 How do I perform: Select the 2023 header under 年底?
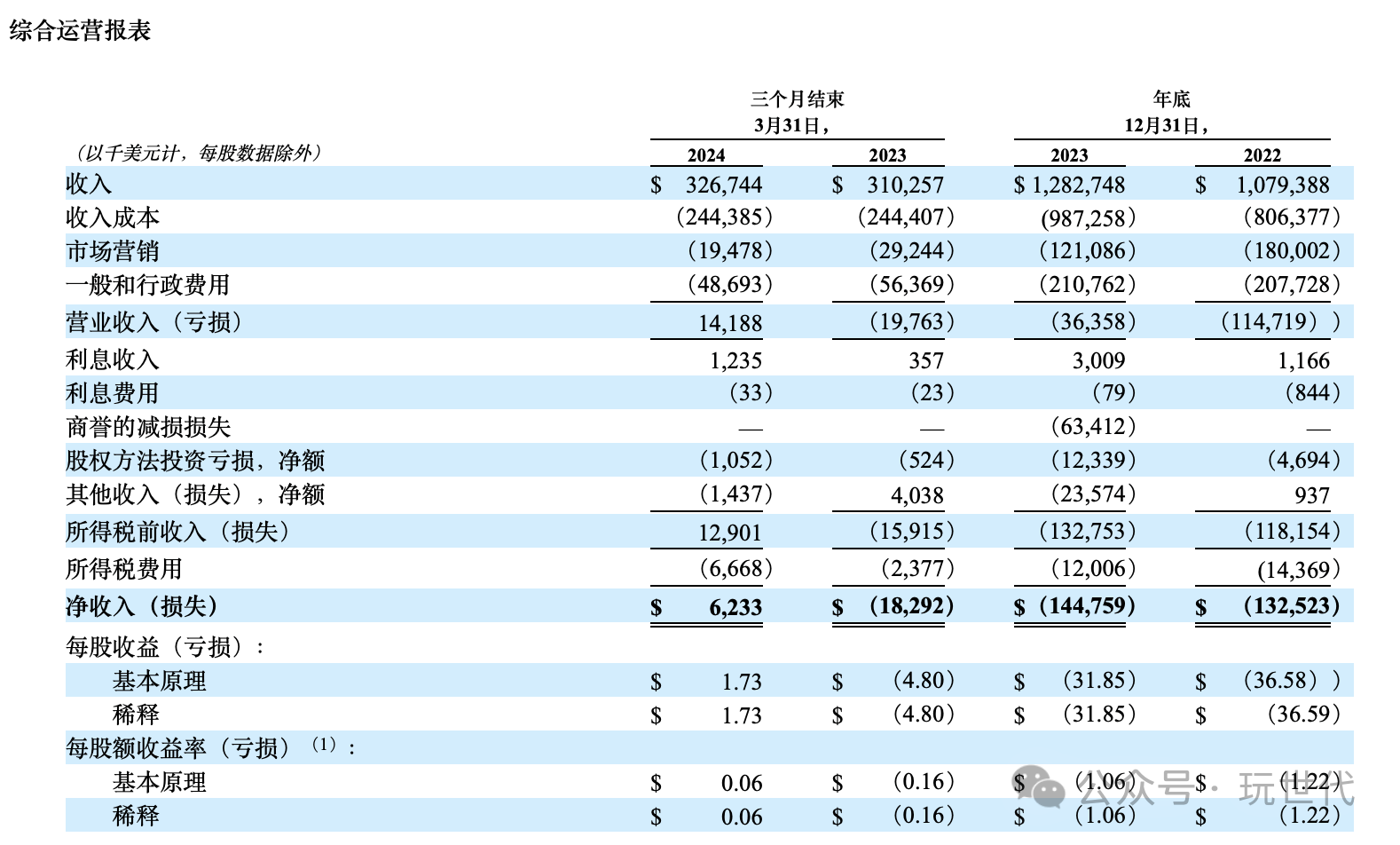coord(1069,155)
